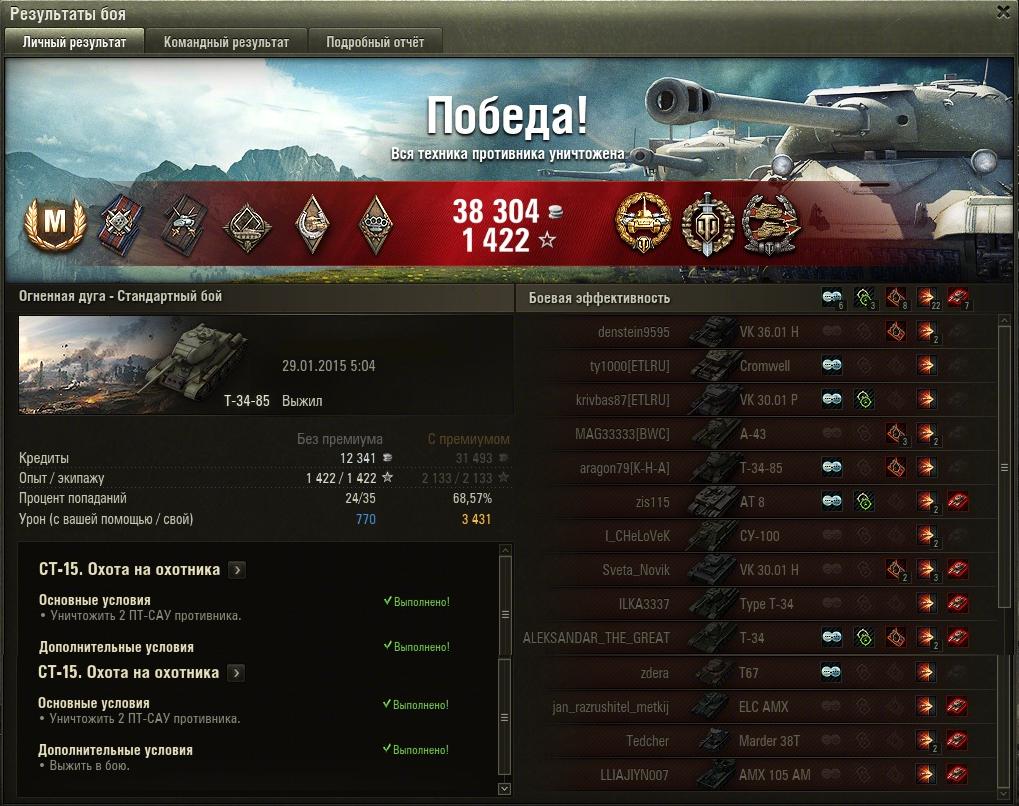Click the T-34-85 vehicle thumbnail
Screen dimensions: 1019x806
133,365
